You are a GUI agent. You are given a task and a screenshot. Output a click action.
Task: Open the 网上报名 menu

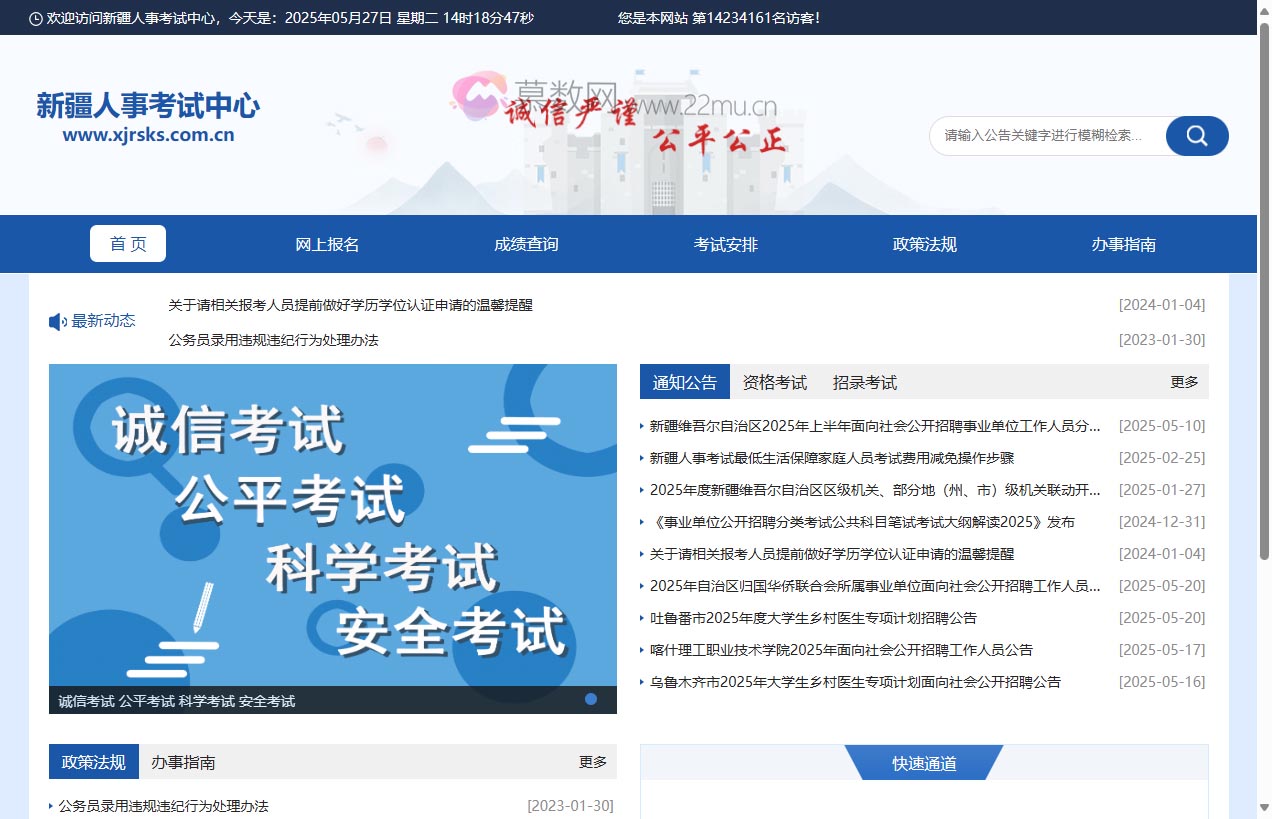click(x=327, y=243)
